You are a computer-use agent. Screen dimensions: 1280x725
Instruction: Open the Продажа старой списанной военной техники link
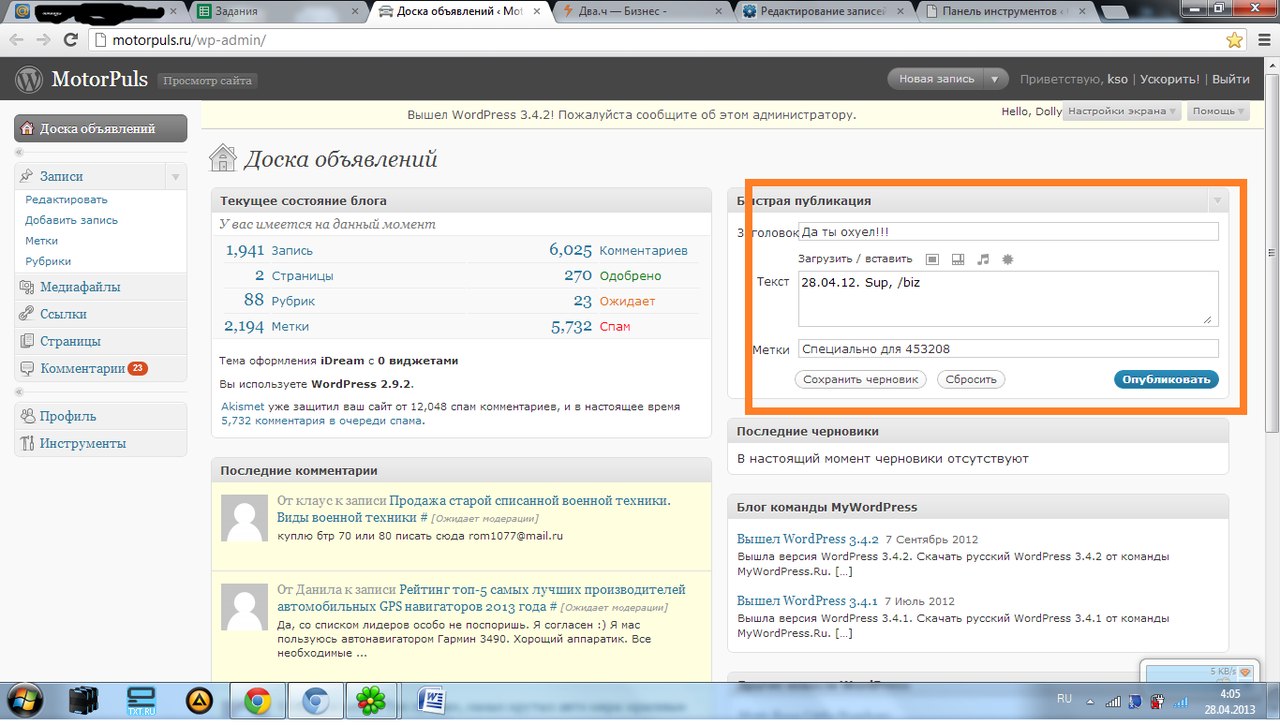pos(474,509)
